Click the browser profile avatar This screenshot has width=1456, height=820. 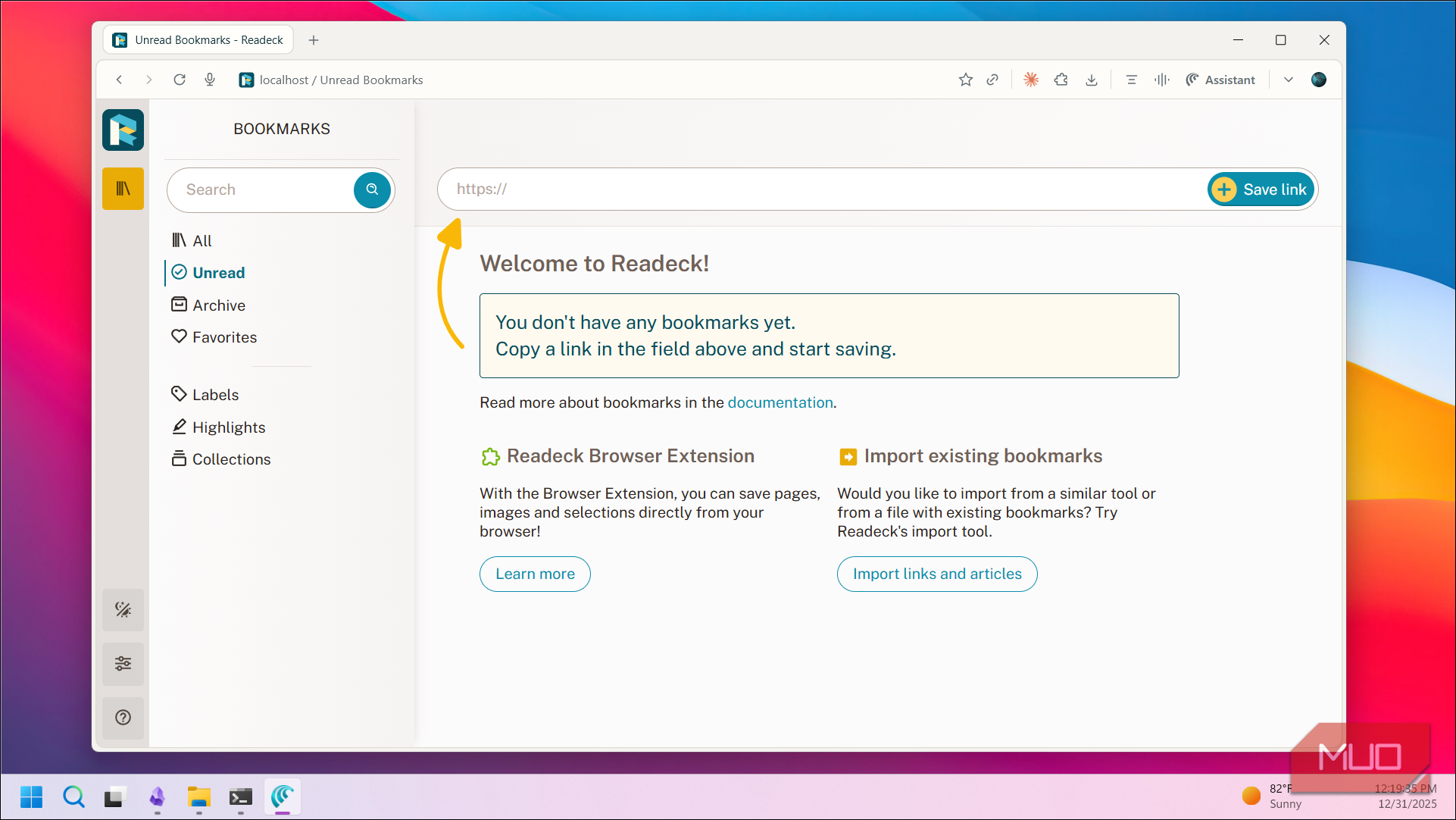(x=1319, y=80)
